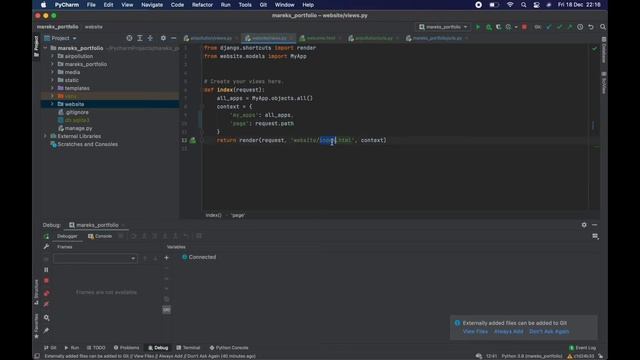Image resolution: width=640 pixels, height=360 pixels.
Task: Open the Tools menu
Action: 245,5
